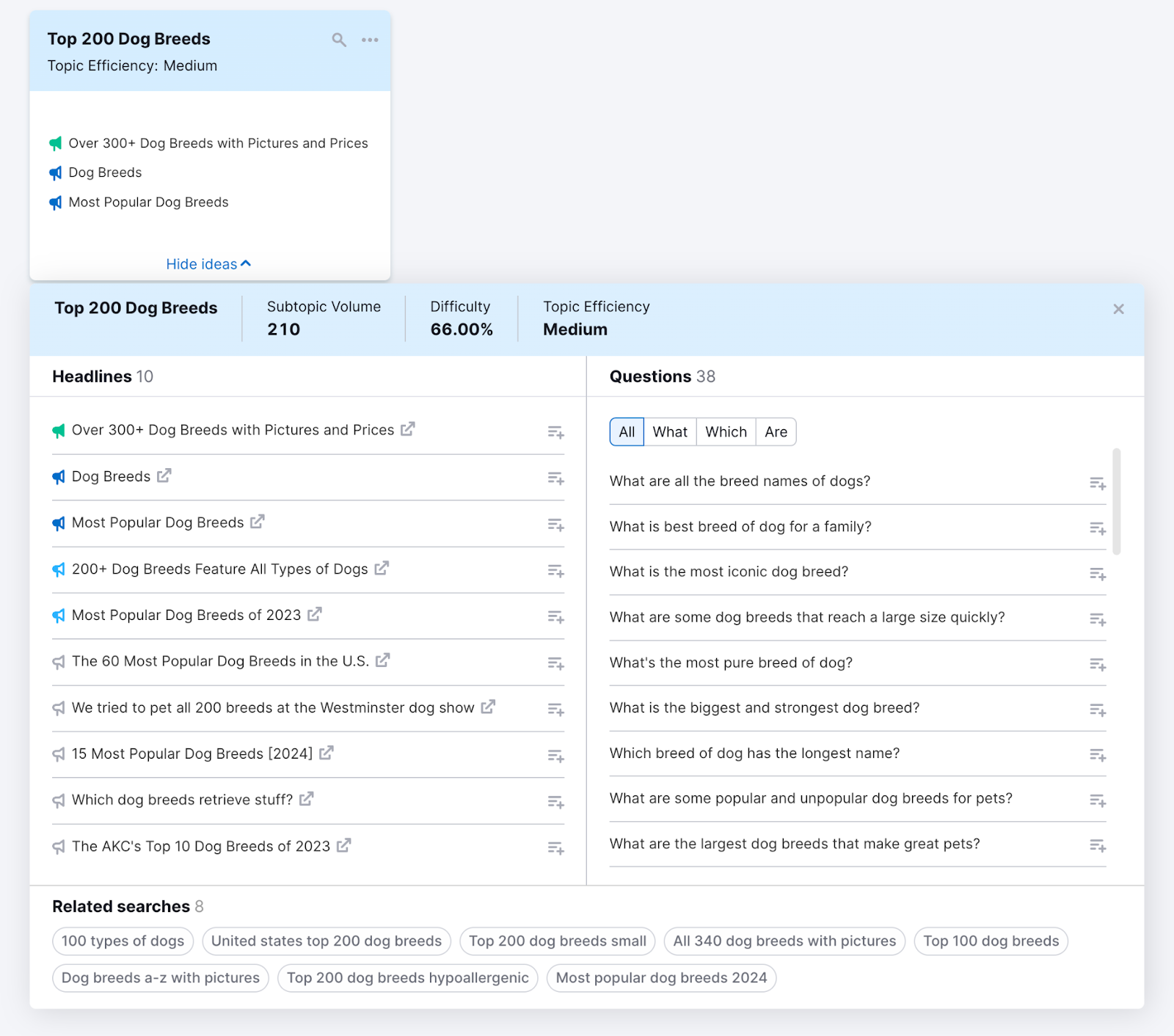Open the three-dot menu on topic card
The height and width of the screenshot is (1036, 1174).
pos(370,40)
